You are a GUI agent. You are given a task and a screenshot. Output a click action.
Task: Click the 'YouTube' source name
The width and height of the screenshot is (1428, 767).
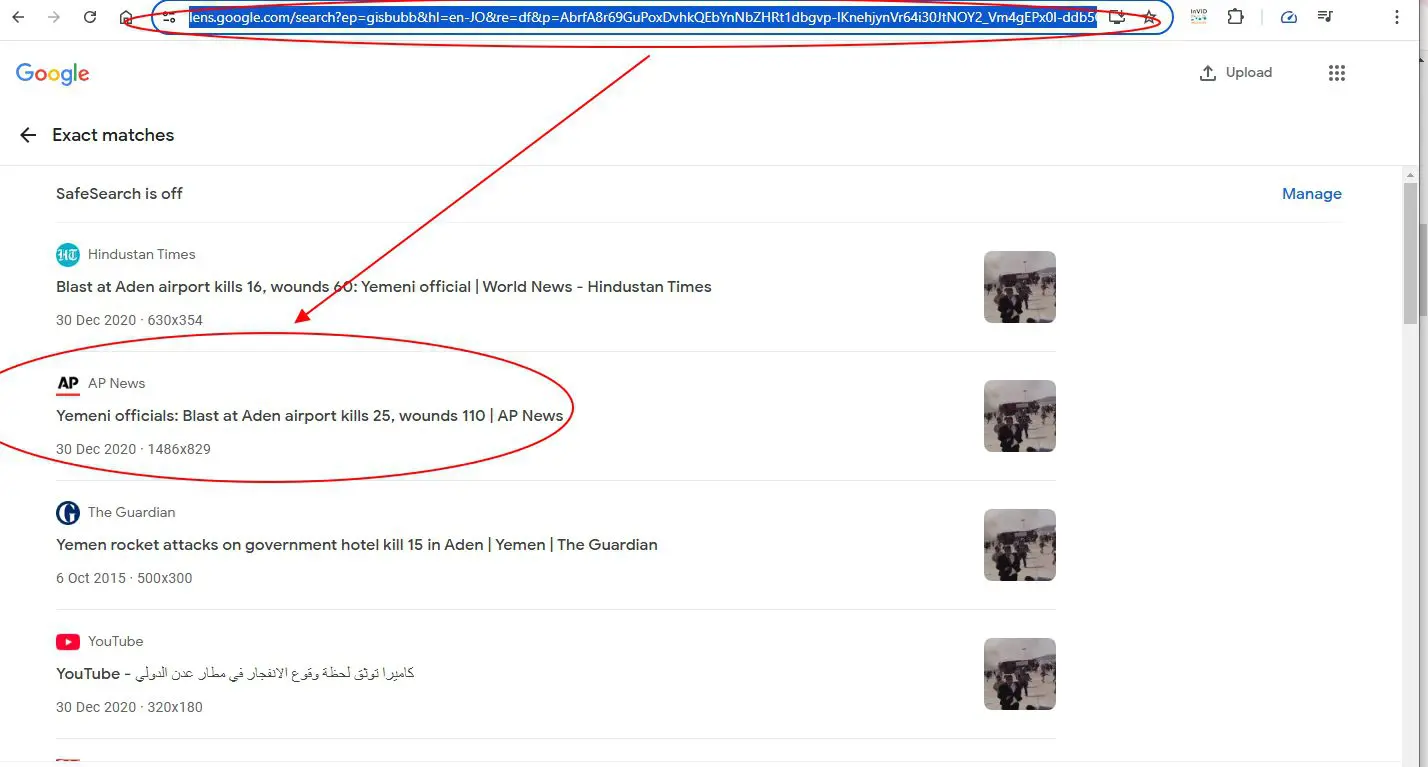[116, 642]
